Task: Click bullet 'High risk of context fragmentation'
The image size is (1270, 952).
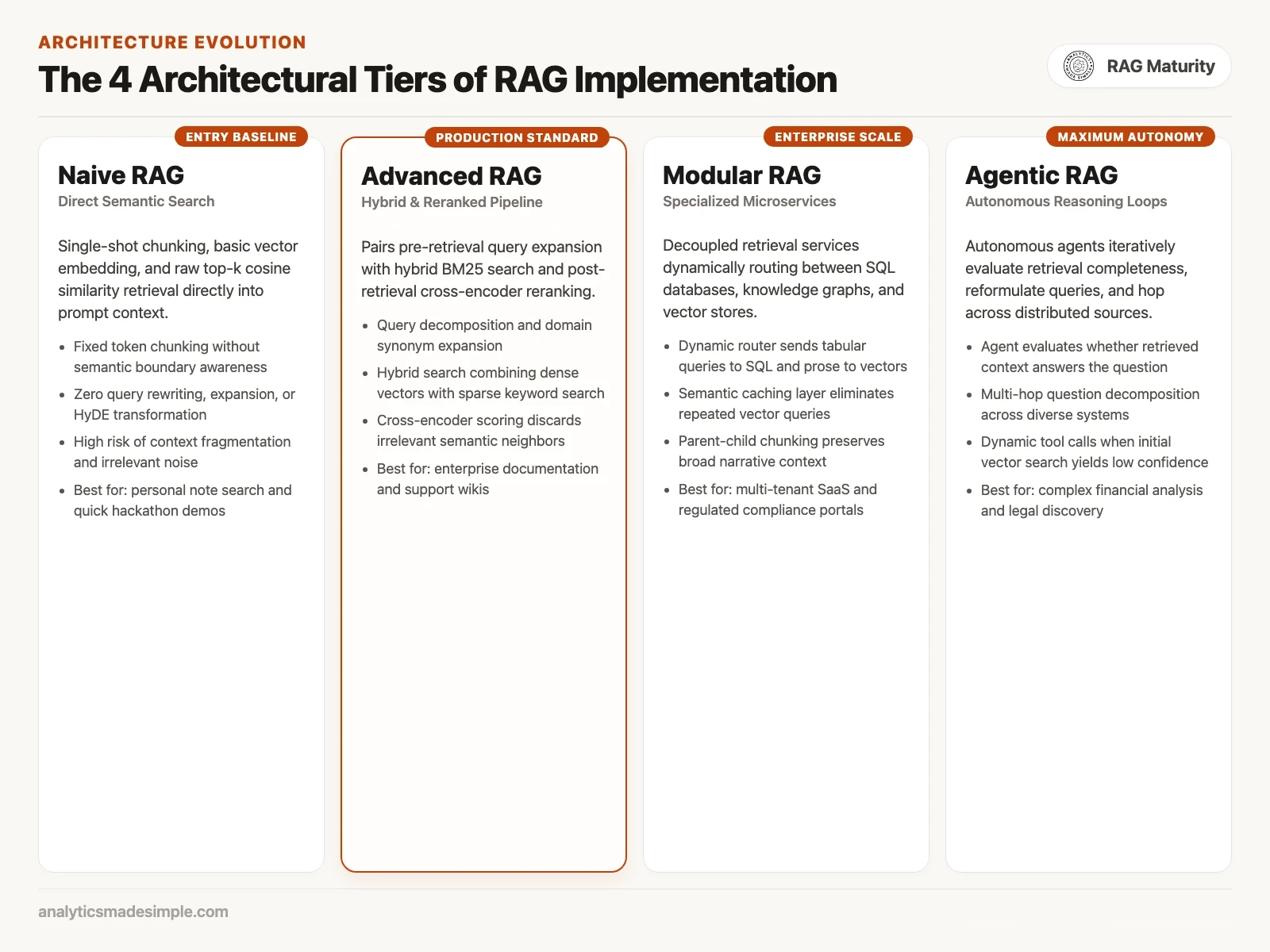Action: point(182,452)
